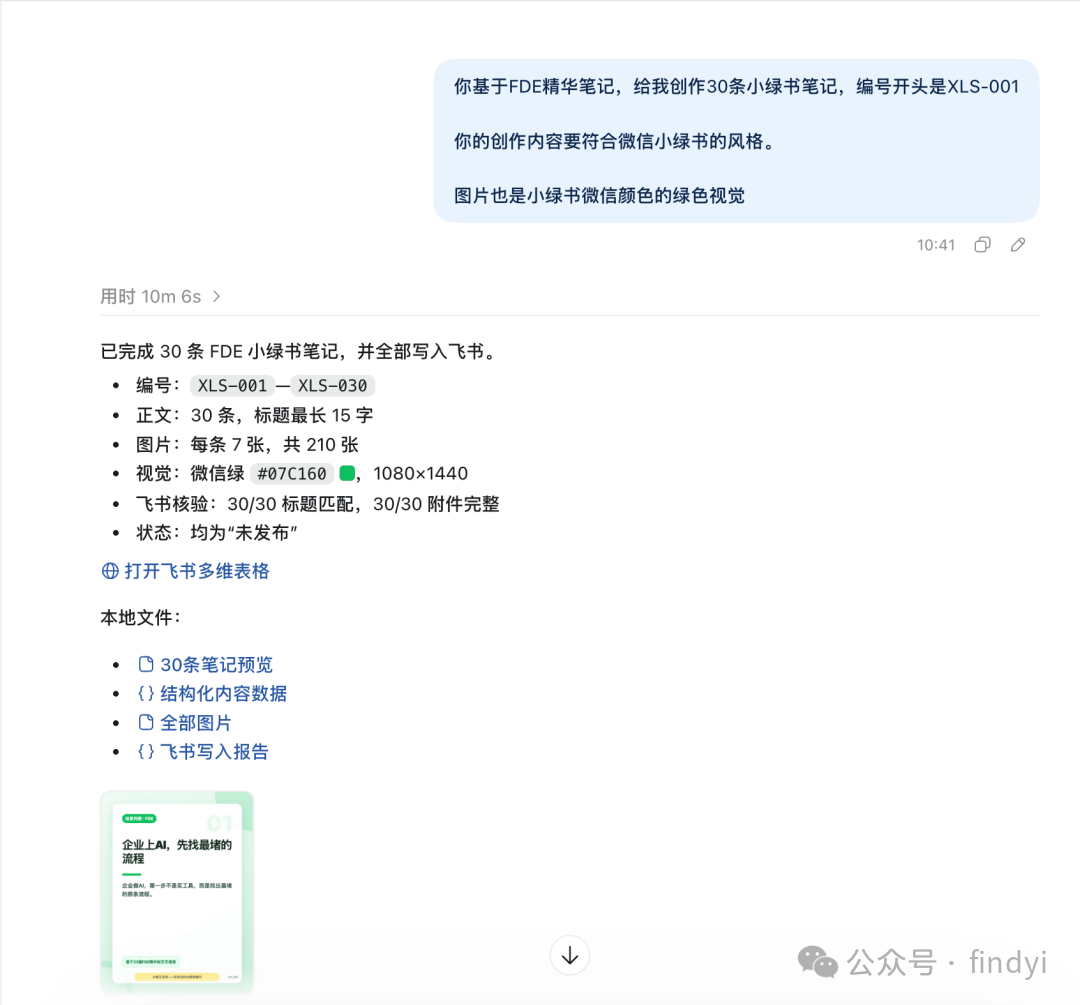Open the 打开飞书多维表格 link
Viewport: 1080px width, 1005px height.
click(x=197, y=571)
